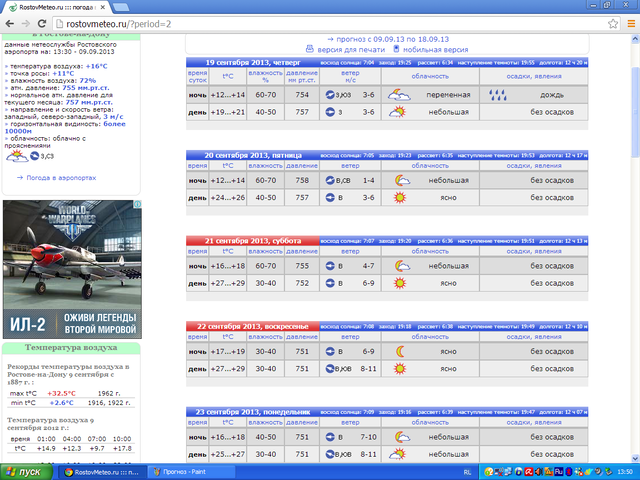Click wind direction icon for 19 September night
640x480 pixels.
pos(330,95)
